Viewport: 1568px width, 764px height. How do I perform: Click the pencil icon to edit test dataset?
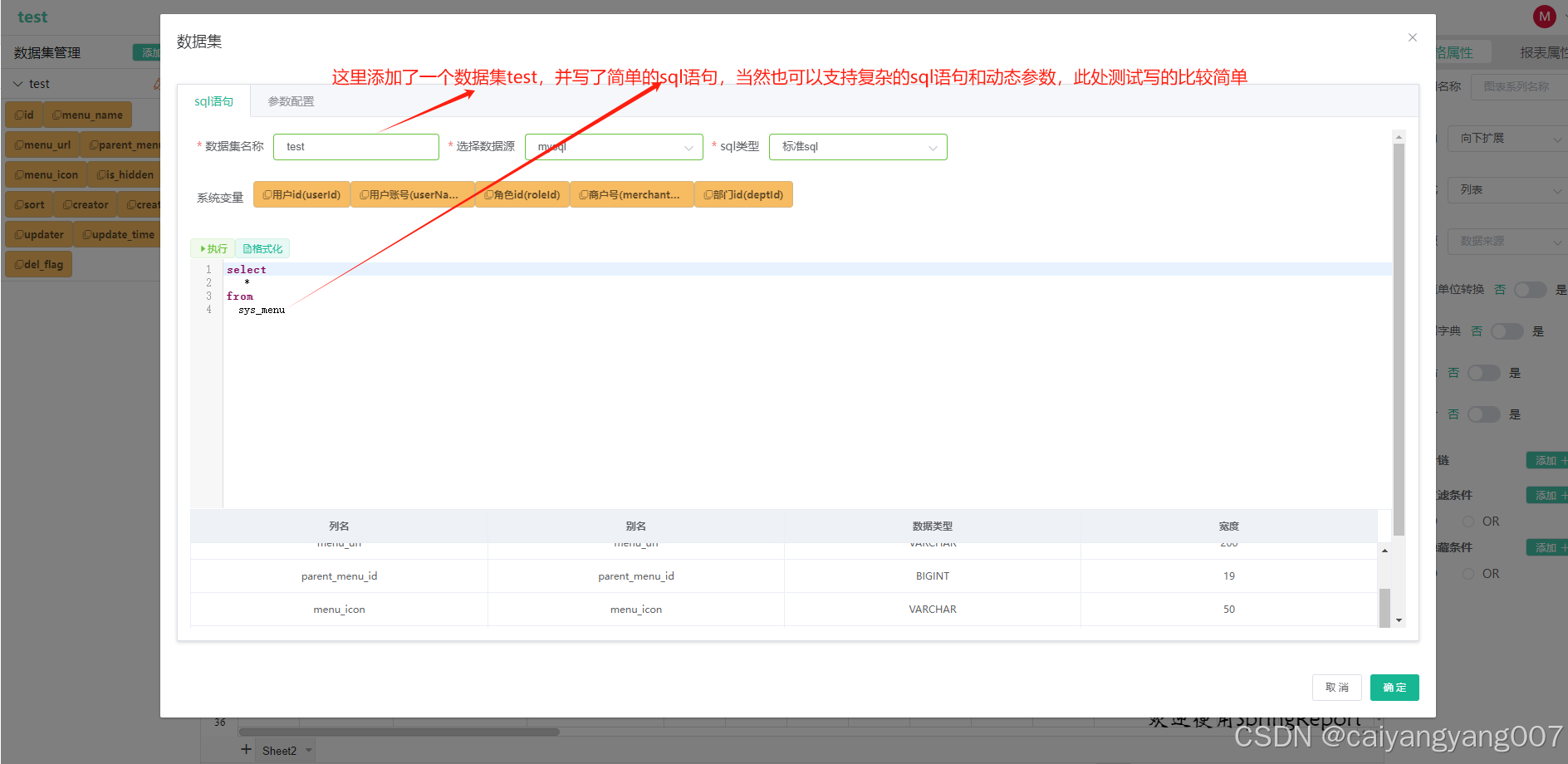click(158, 83)
